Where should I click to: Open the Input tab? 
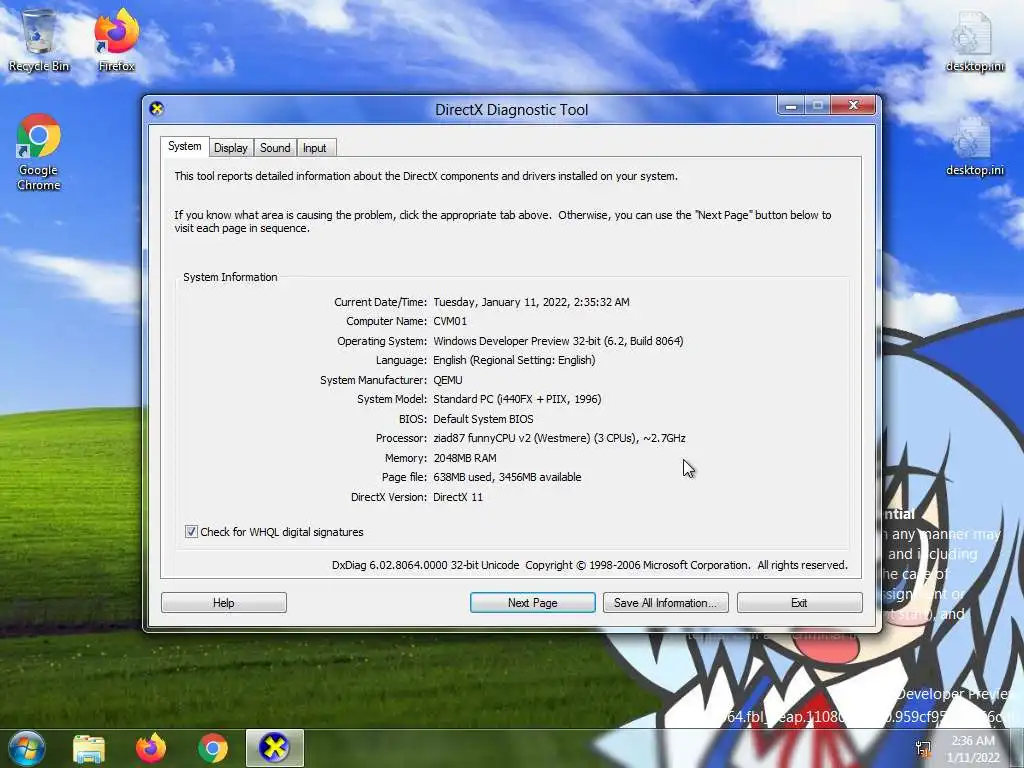[x=315, y=148]
